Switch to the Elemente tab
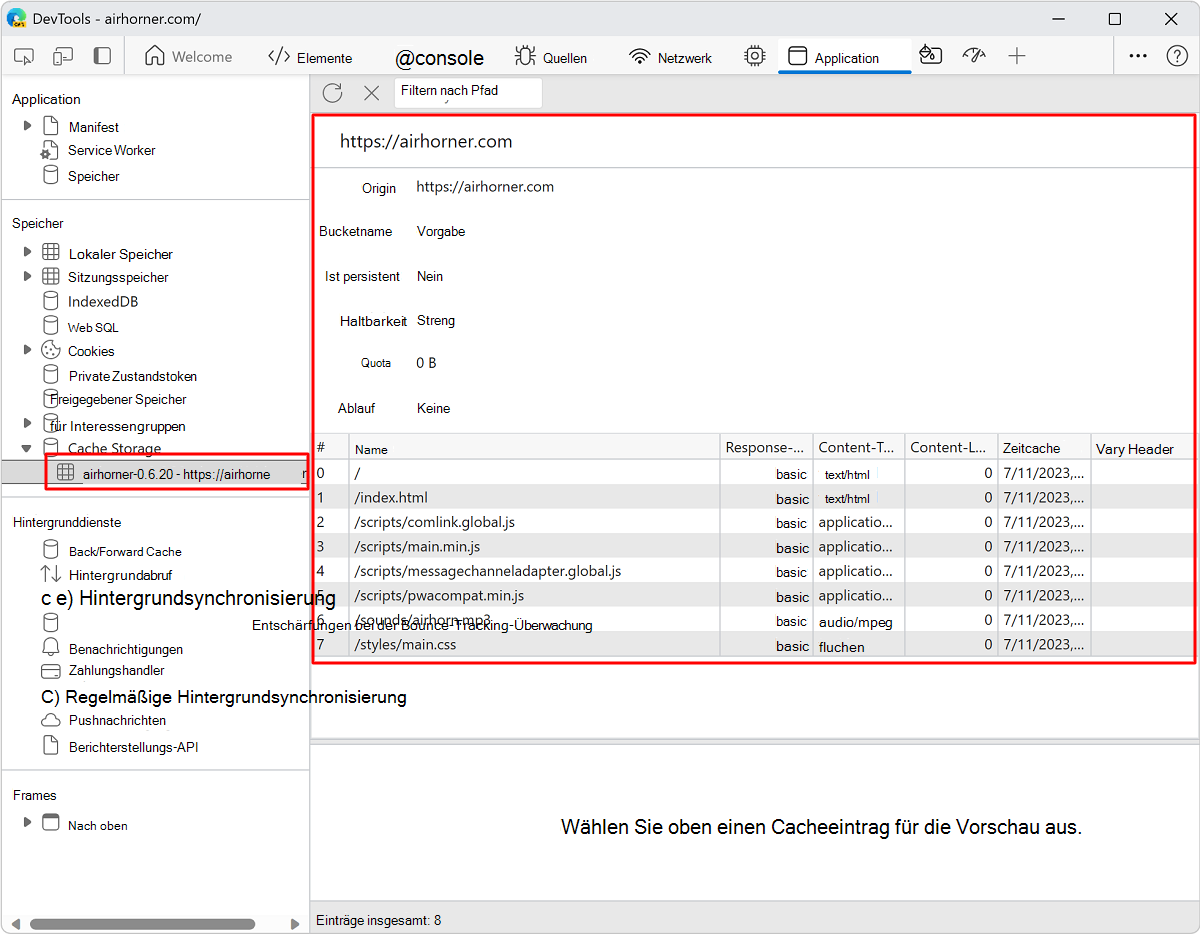 (x=313, y=56)
